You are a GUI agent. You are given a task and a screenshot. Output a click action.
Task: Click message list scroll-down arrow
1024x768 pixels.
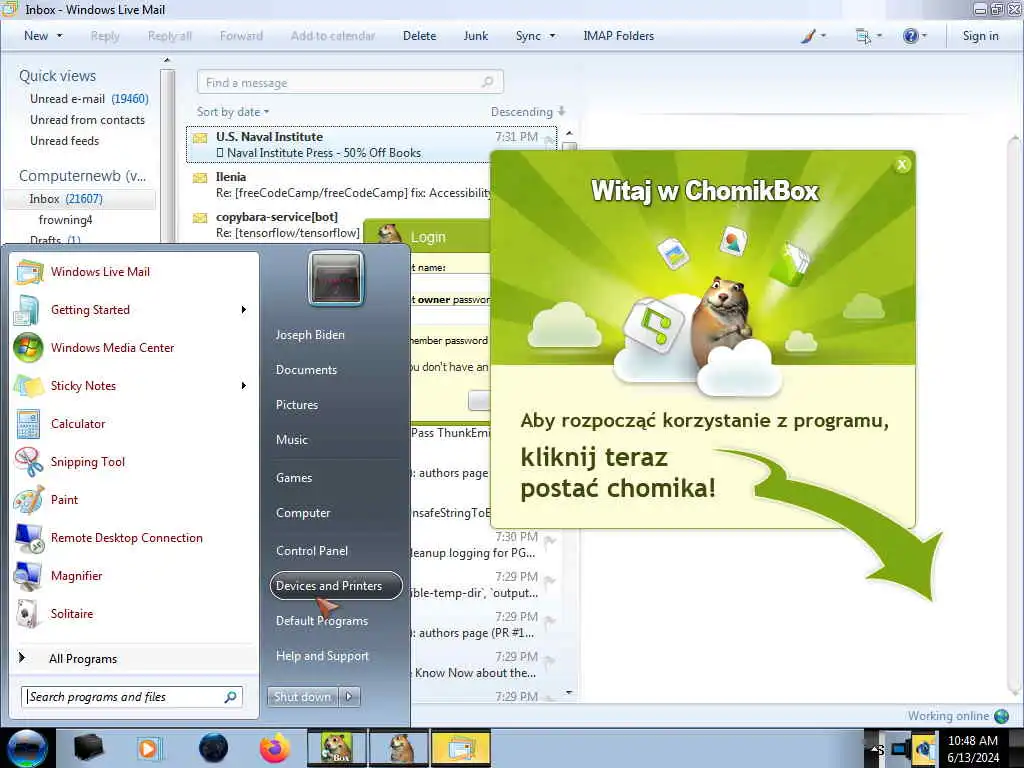coord(569,692)
